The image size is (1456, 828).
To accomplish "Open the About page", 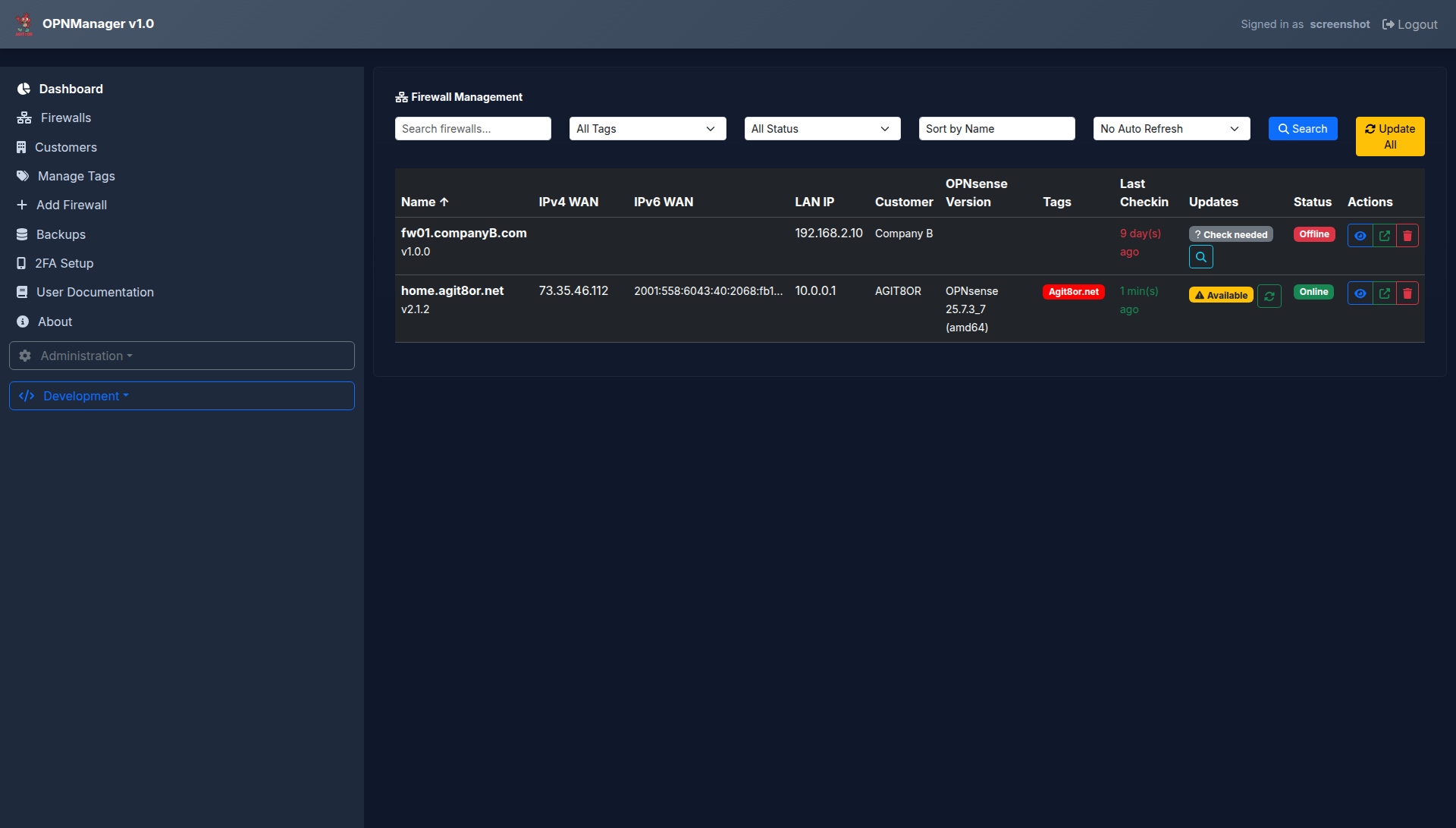I will point(44,321).
